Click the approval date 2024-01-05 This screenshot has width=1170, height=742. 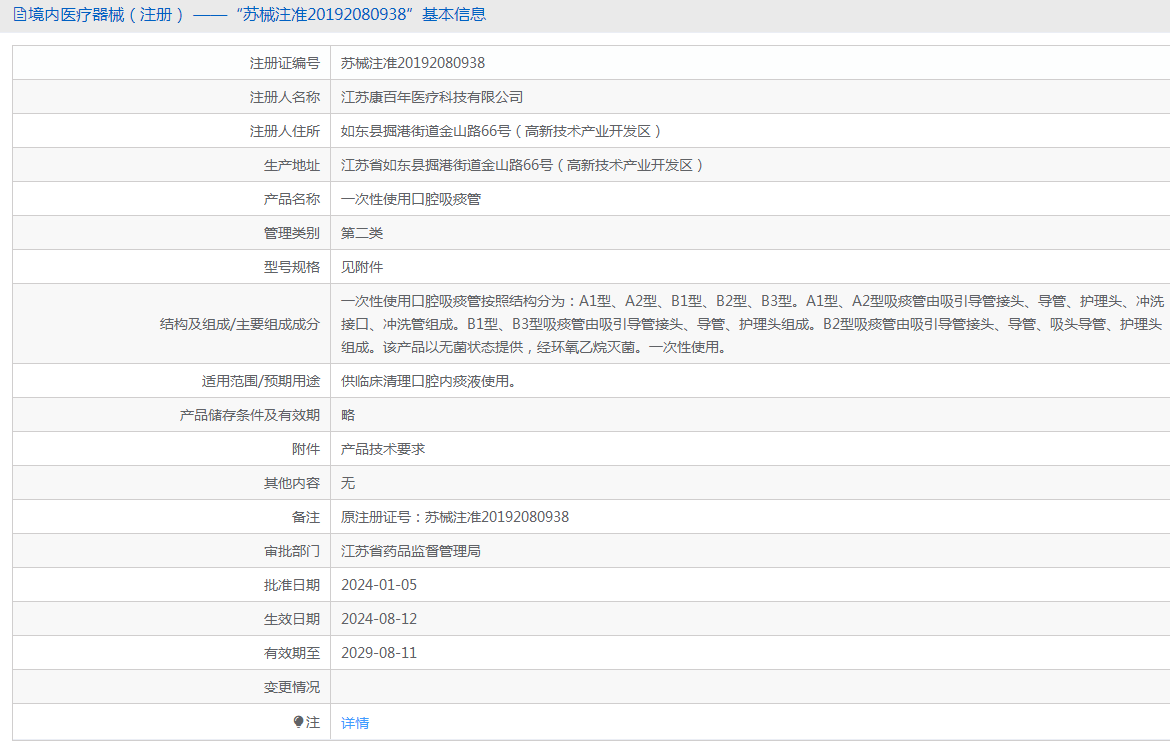[x=379, y=585]
